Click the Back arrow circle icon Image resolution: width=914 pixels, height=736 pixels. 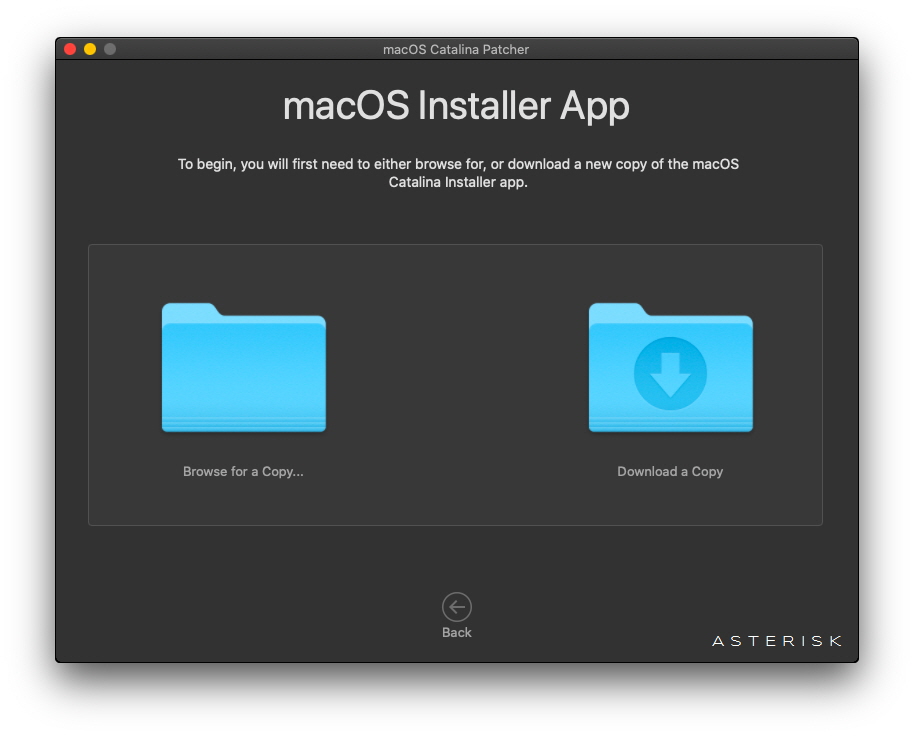pos(456,607)
